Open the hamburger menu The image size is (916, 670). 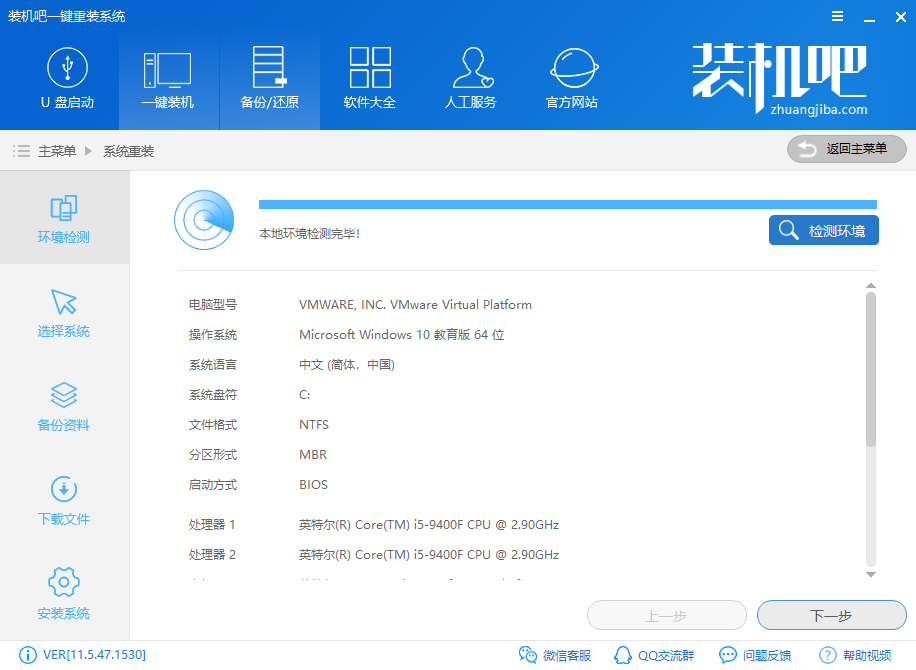838,16
